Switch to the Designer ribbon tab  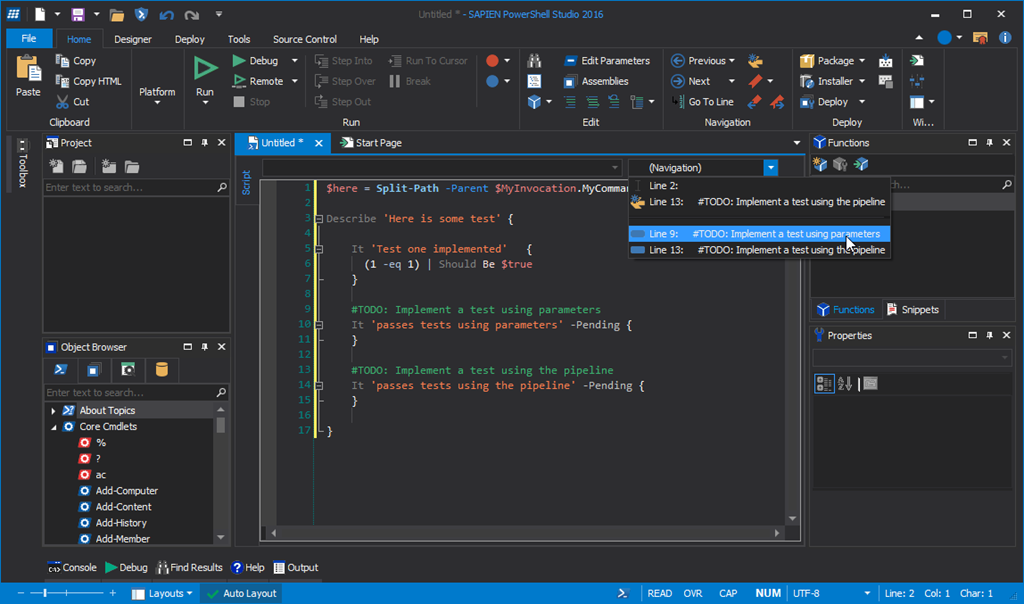click(x=133, y=39)
